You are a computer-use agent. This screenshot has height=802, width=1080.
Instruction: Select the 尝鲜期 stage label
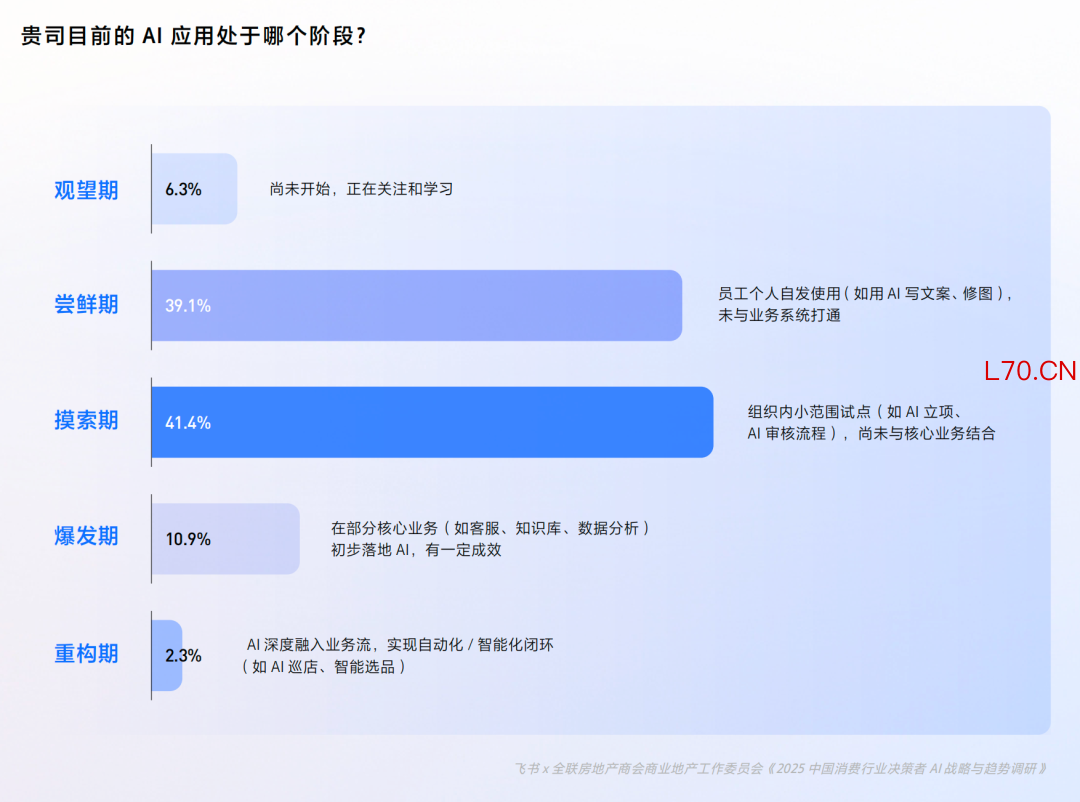(x=86, y=305)
